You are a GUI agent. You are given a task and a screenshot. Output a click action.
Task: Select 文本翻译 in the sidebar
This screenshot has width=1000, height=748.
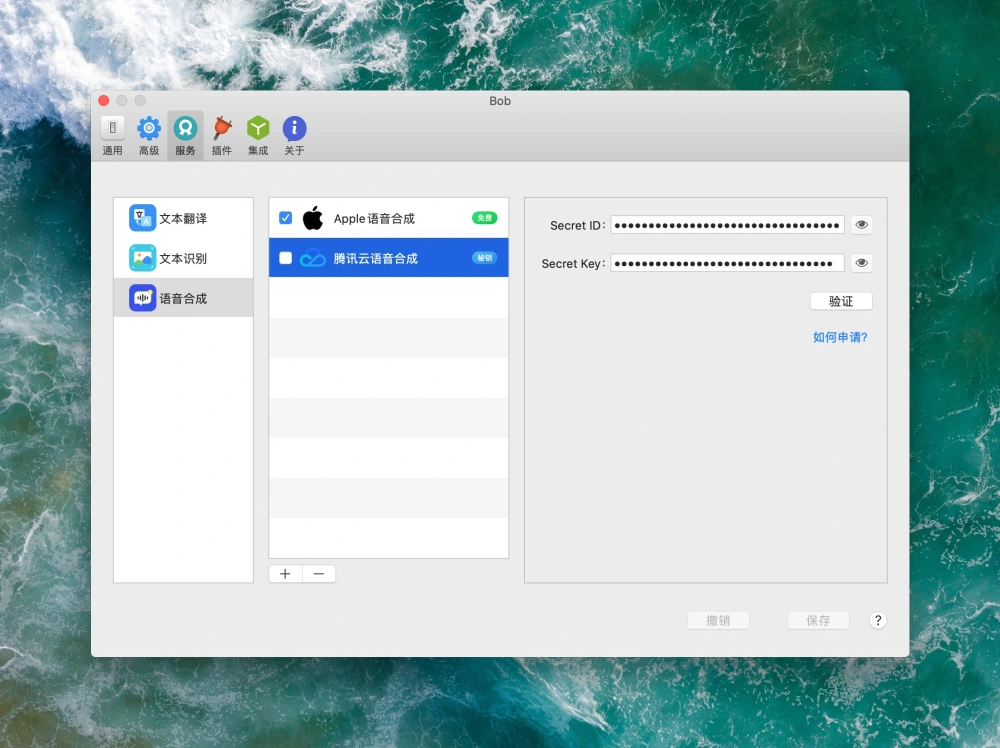coord(184,218)
